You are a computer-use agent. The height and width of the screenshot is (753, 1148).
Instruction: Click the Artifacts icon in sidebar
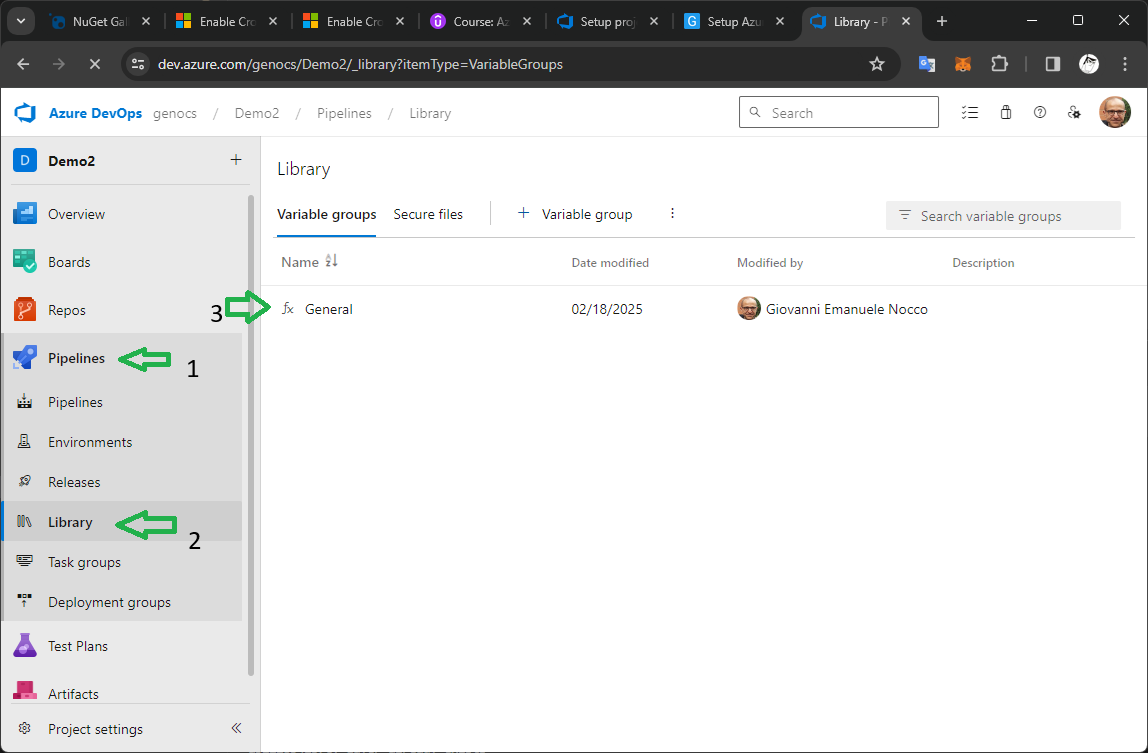point(25,692)
